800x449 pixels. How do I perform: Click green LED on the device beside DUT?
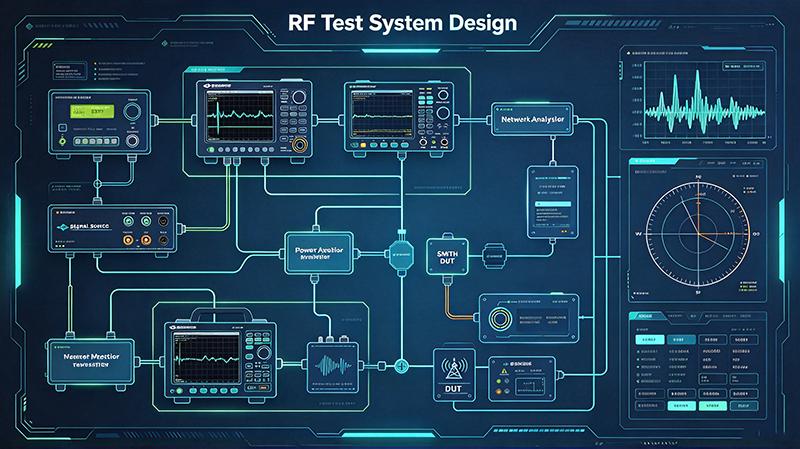[499, 382]
